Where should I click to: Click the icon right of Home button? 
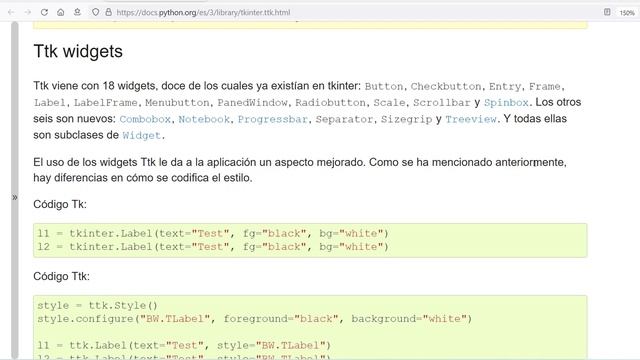pos(77,12)
